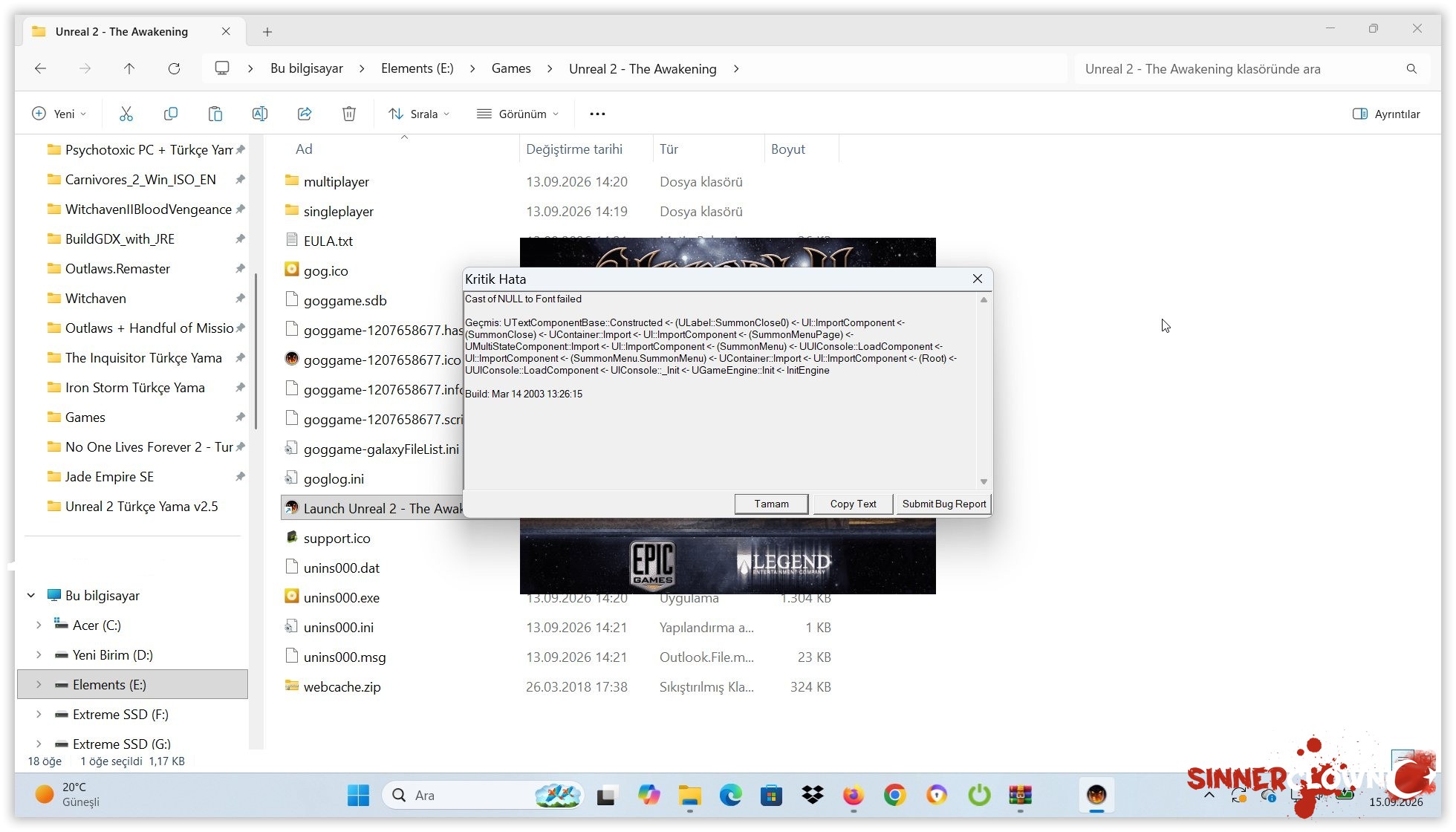1456x832 pixels.
Task: Click the Copy icon in Explorer toolbar
Action: click(x=171, y=114)
